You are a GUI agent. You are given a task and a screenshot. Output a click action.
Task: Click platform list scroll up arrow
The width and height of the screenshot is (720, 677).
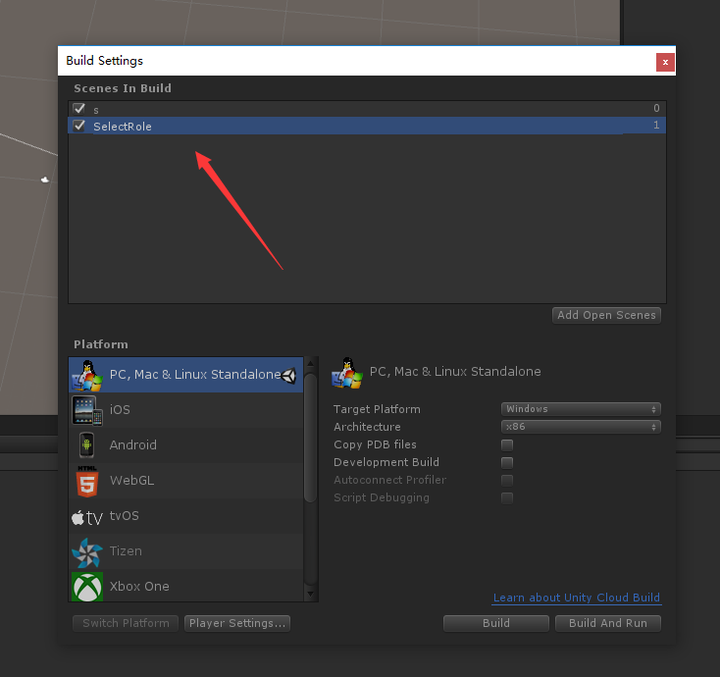click(310, 363)
